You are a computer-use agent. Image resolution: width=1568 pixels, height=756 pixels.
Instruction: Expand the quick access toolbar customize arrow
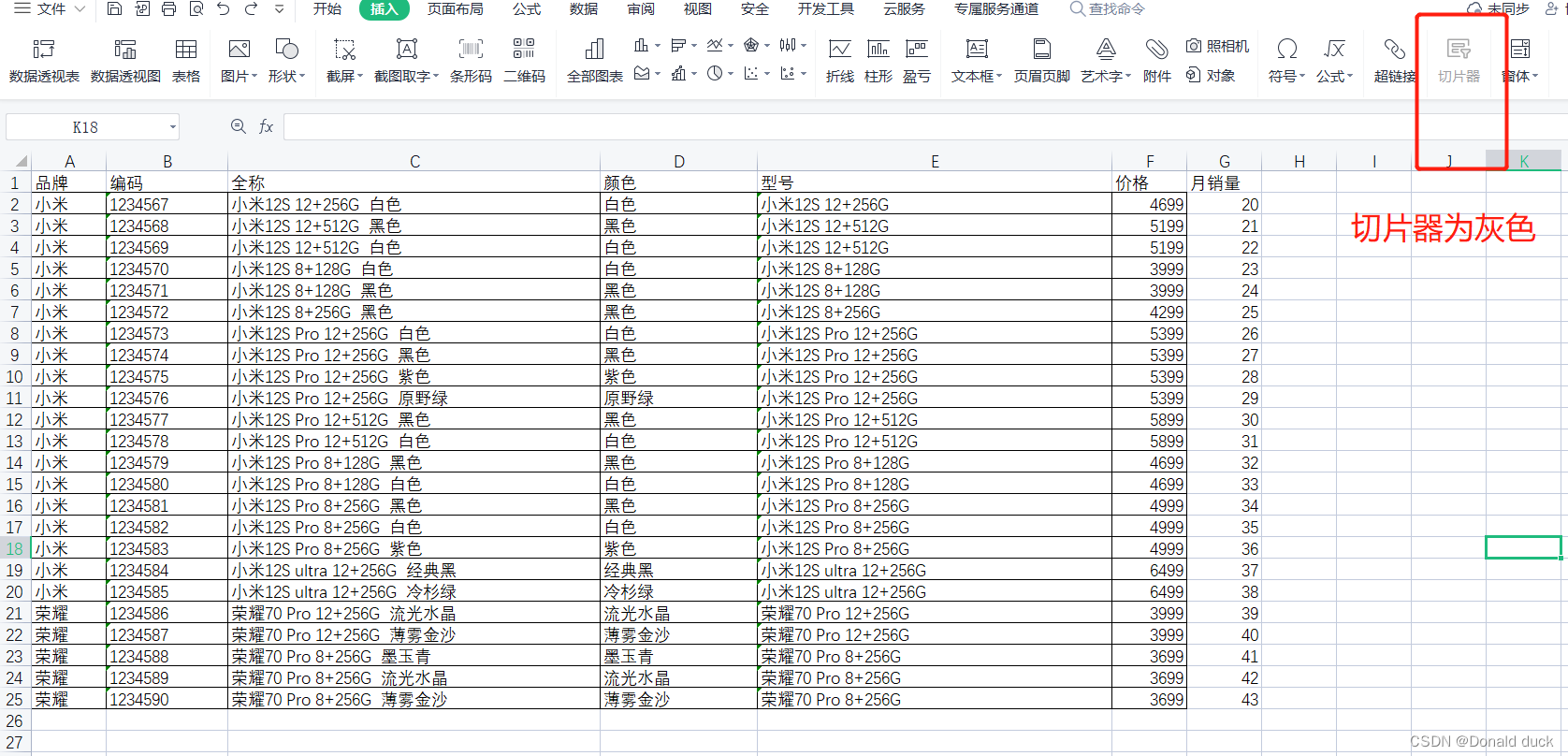[x=279, y=9]
